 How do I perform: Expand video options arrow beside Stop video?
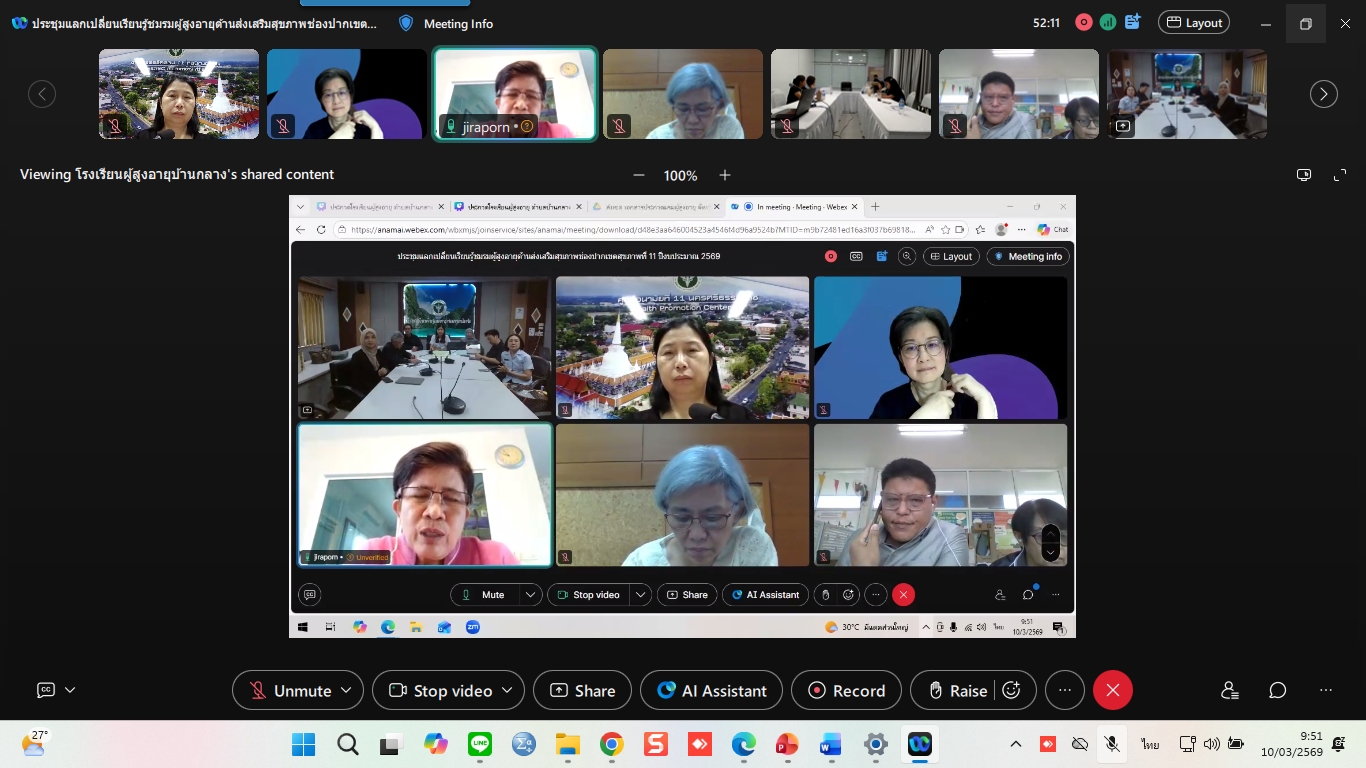tap(507, 690)
